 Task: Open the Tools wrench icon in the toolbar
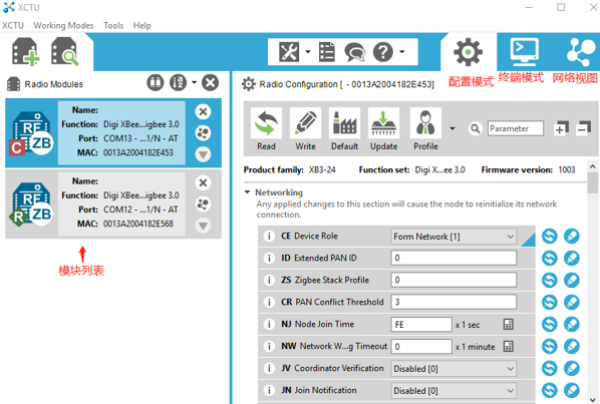289,52
